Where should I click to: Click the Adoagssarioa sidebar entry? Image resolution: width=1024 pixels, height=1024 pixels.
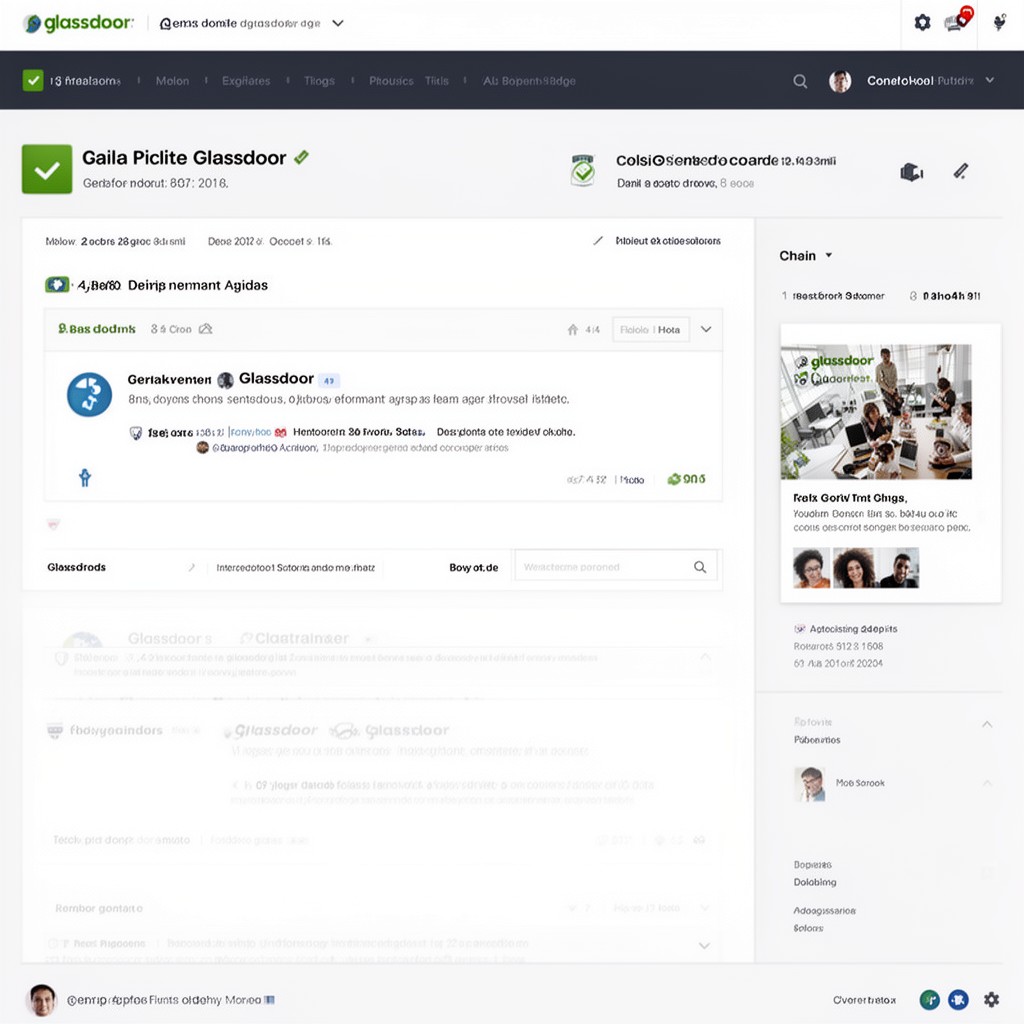824,910
